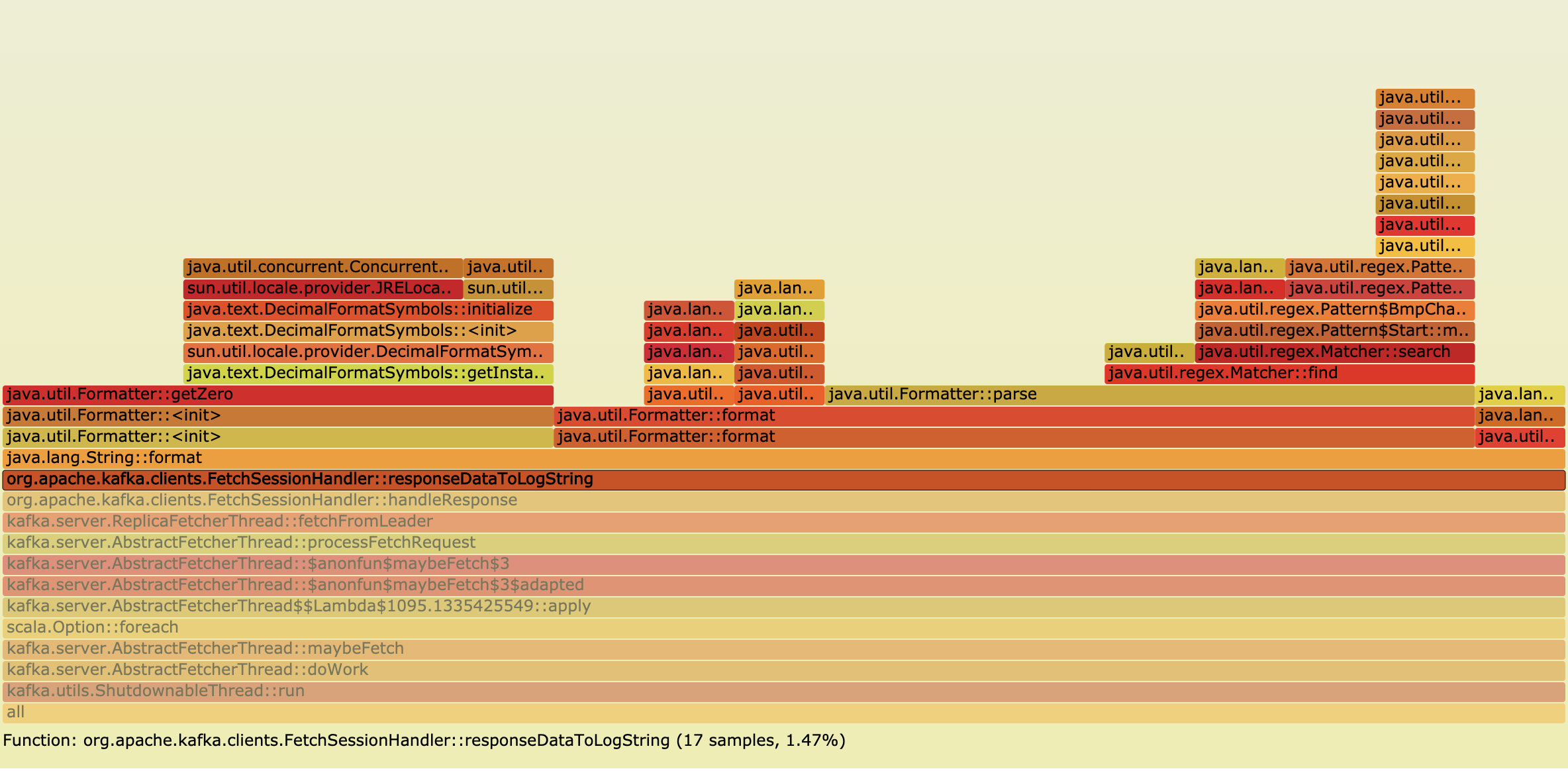This screenshot has width=1568, height=771.
Task: Click the java.lang.String::format frame
Action: pos(784,458)
